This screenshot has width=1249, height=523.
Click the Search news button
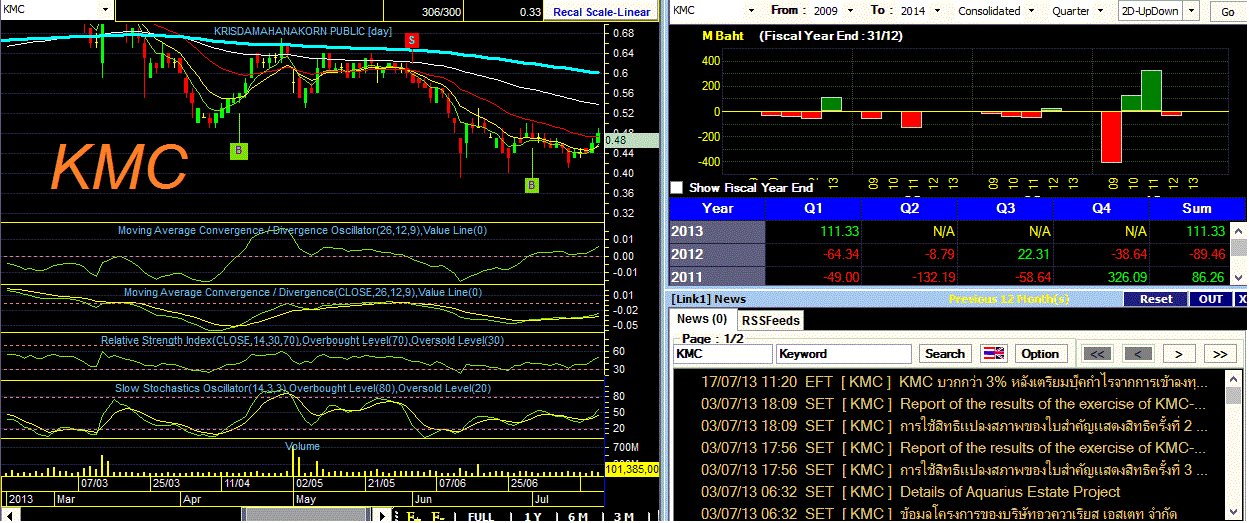945,353
